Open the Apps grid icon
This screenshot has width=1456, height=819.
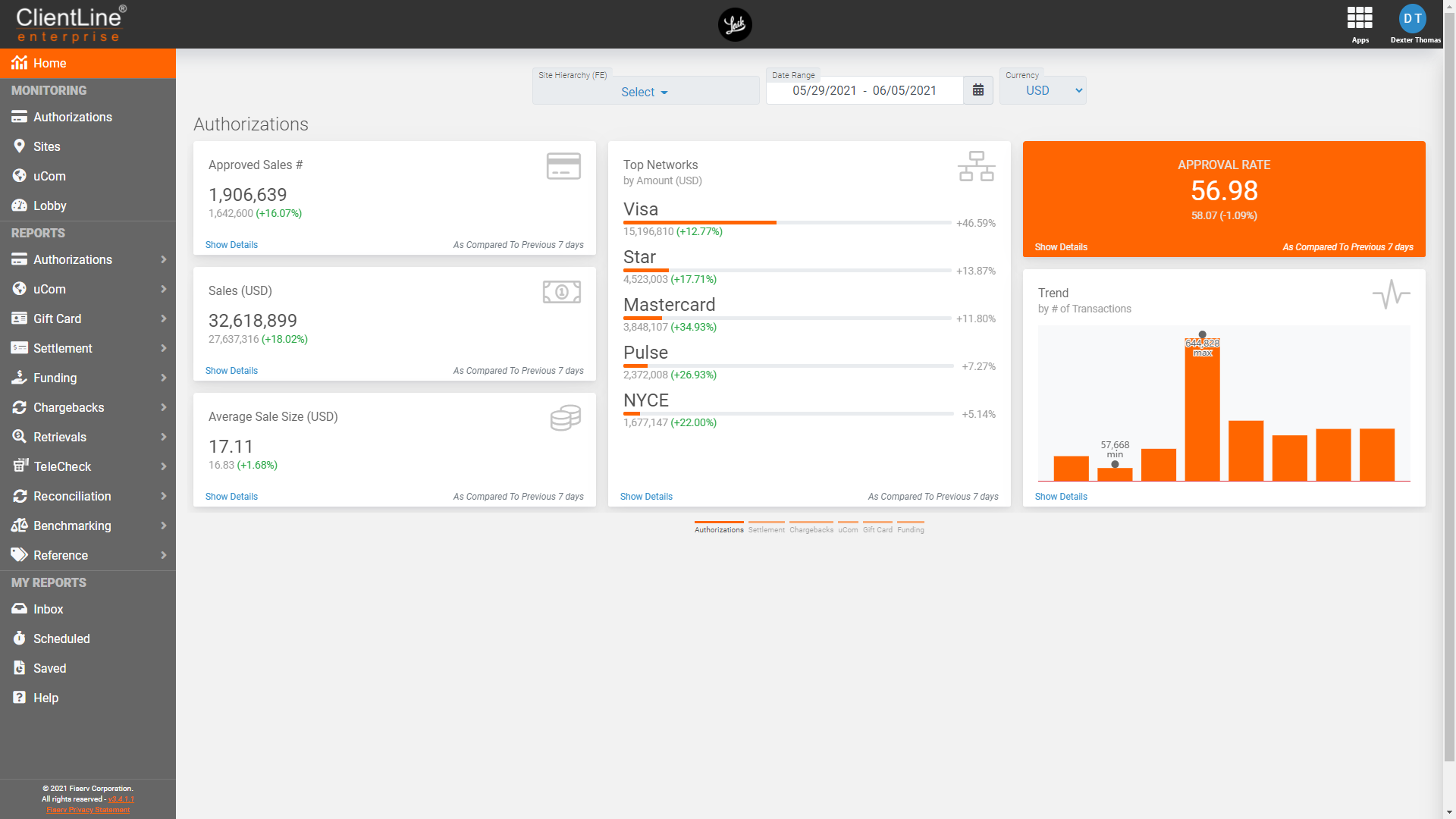1359,18
